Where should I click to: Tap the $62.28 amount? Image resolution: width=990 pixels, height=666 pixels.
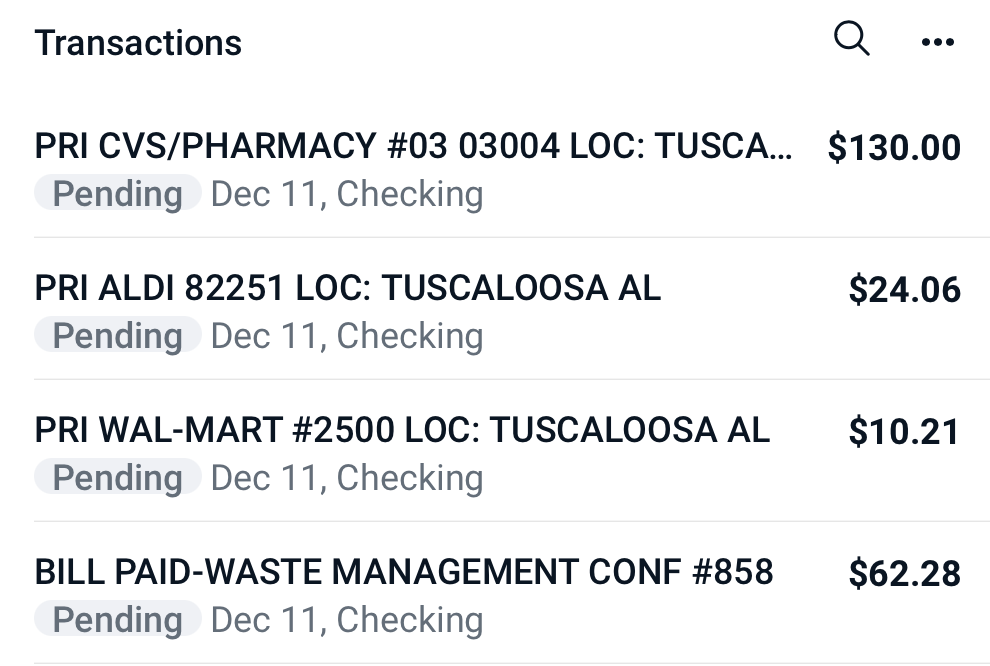[x=905, y=571]
